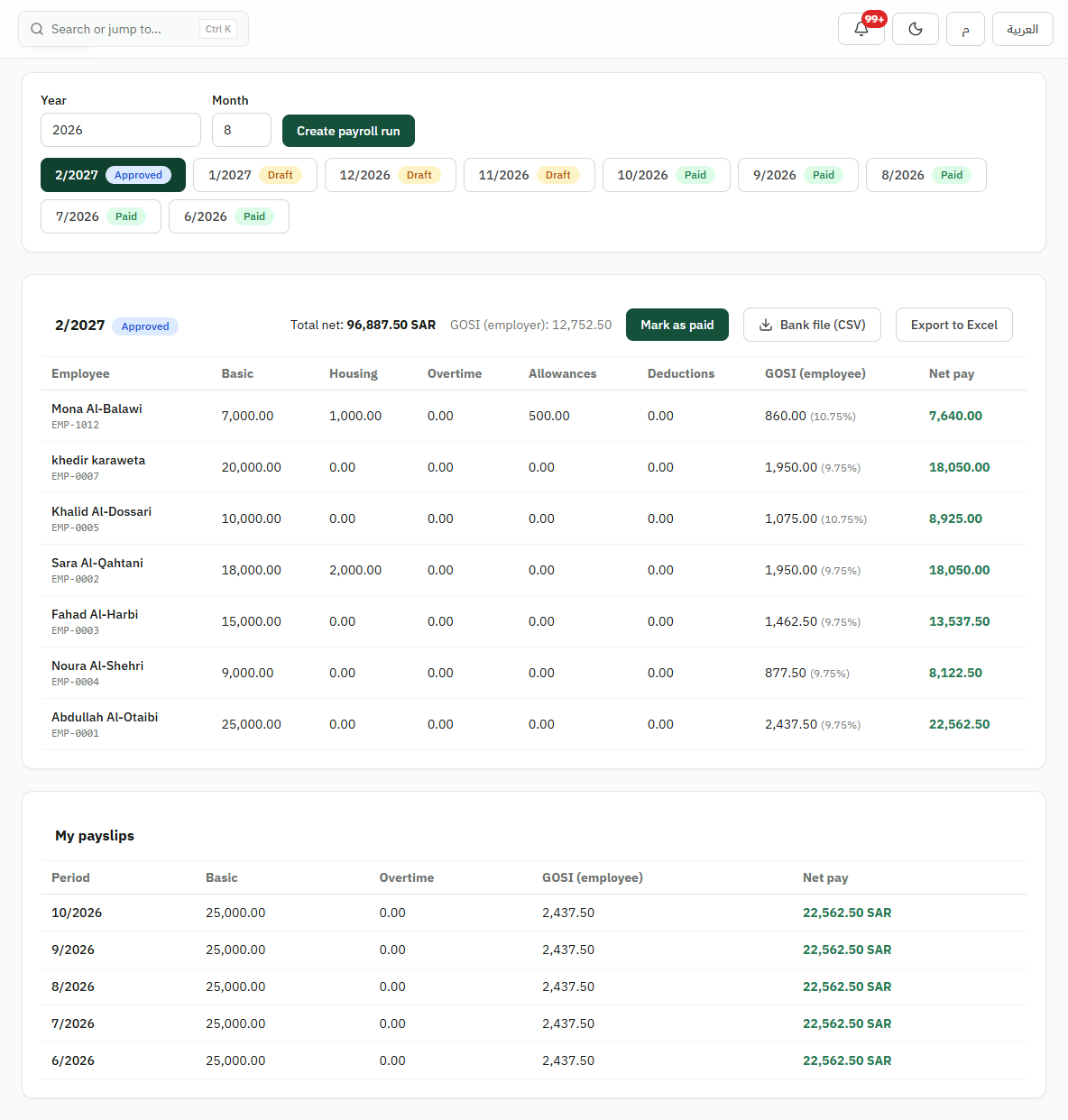The width and height of the screenshot is (1068, 1120).
Task: Click the search magnifier icon
Action: [x=37, y=29]
